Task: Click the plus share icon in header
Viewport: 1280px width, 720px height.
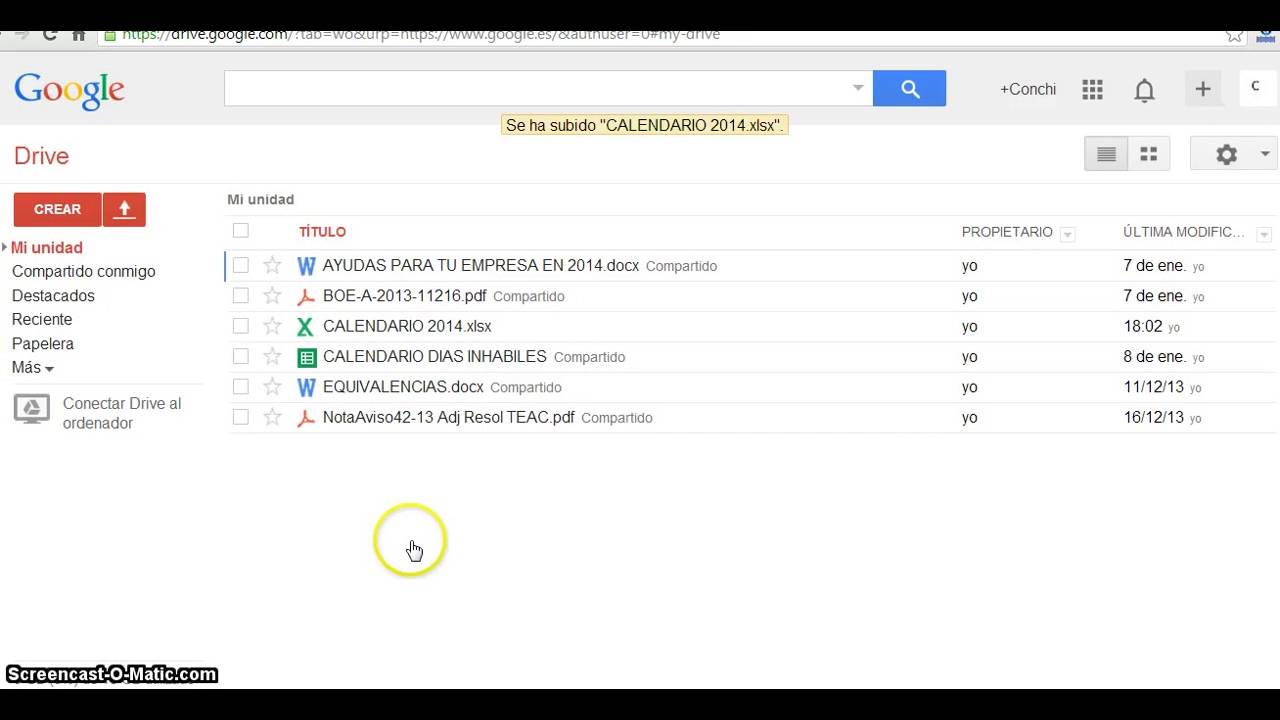Action: (x=1203, y=89)
